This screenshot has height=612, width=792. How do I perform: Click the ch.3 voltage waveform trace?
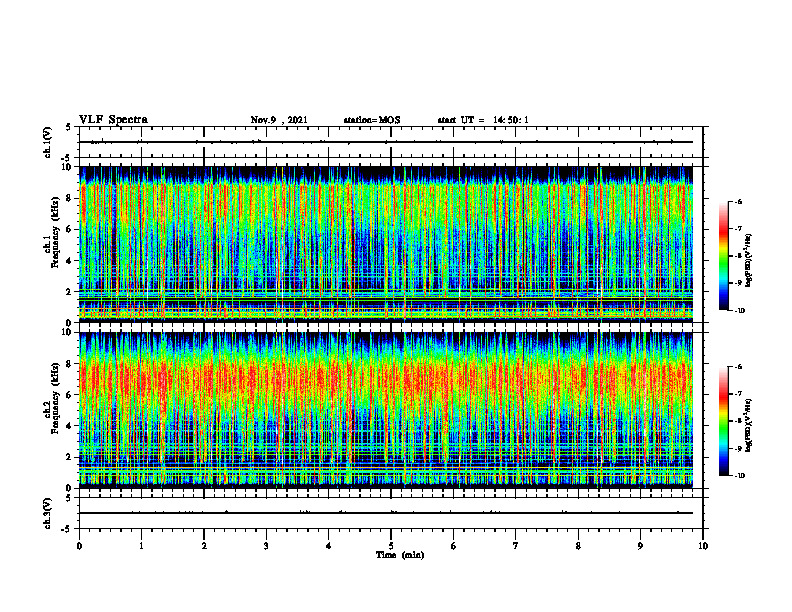pyautogui.click(x=386, y=513)
